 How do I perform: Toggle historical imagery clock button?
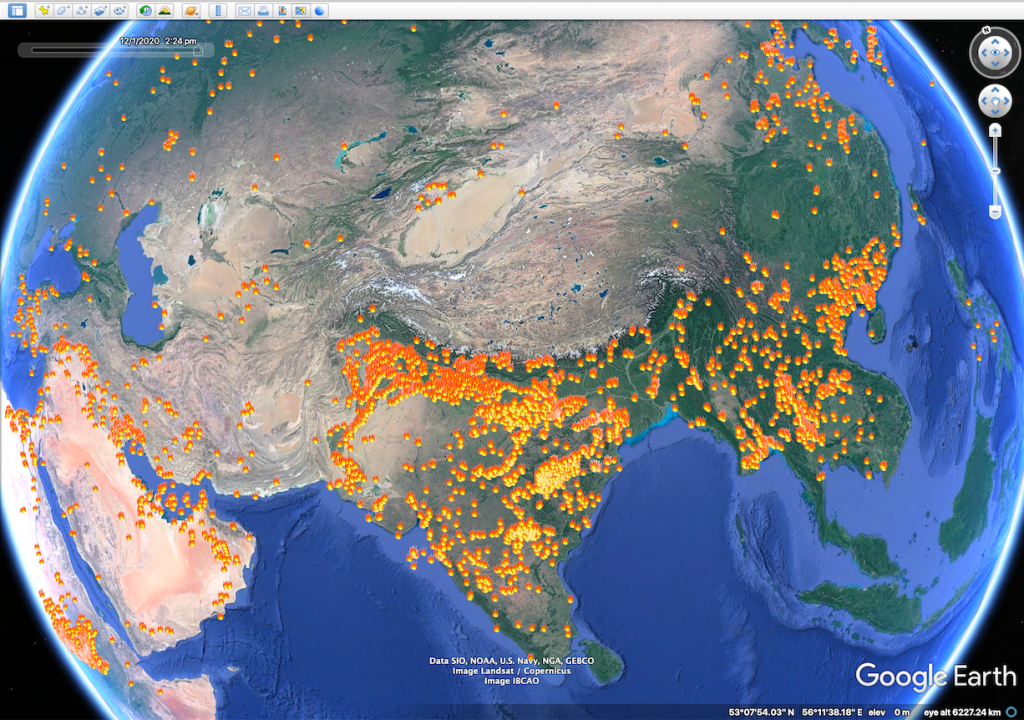145,10
